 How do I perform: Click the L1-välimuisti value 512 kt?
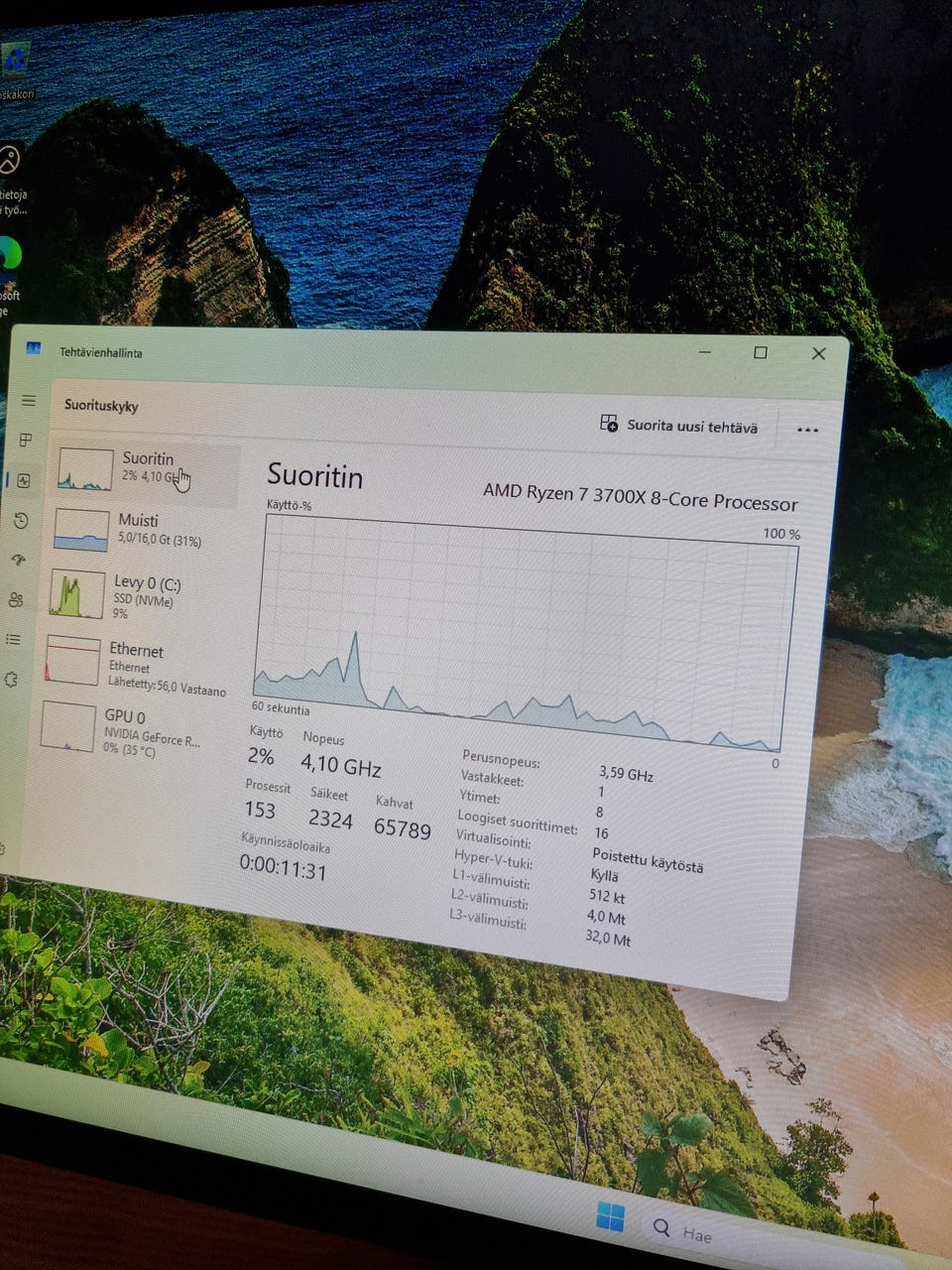(606, 895)
